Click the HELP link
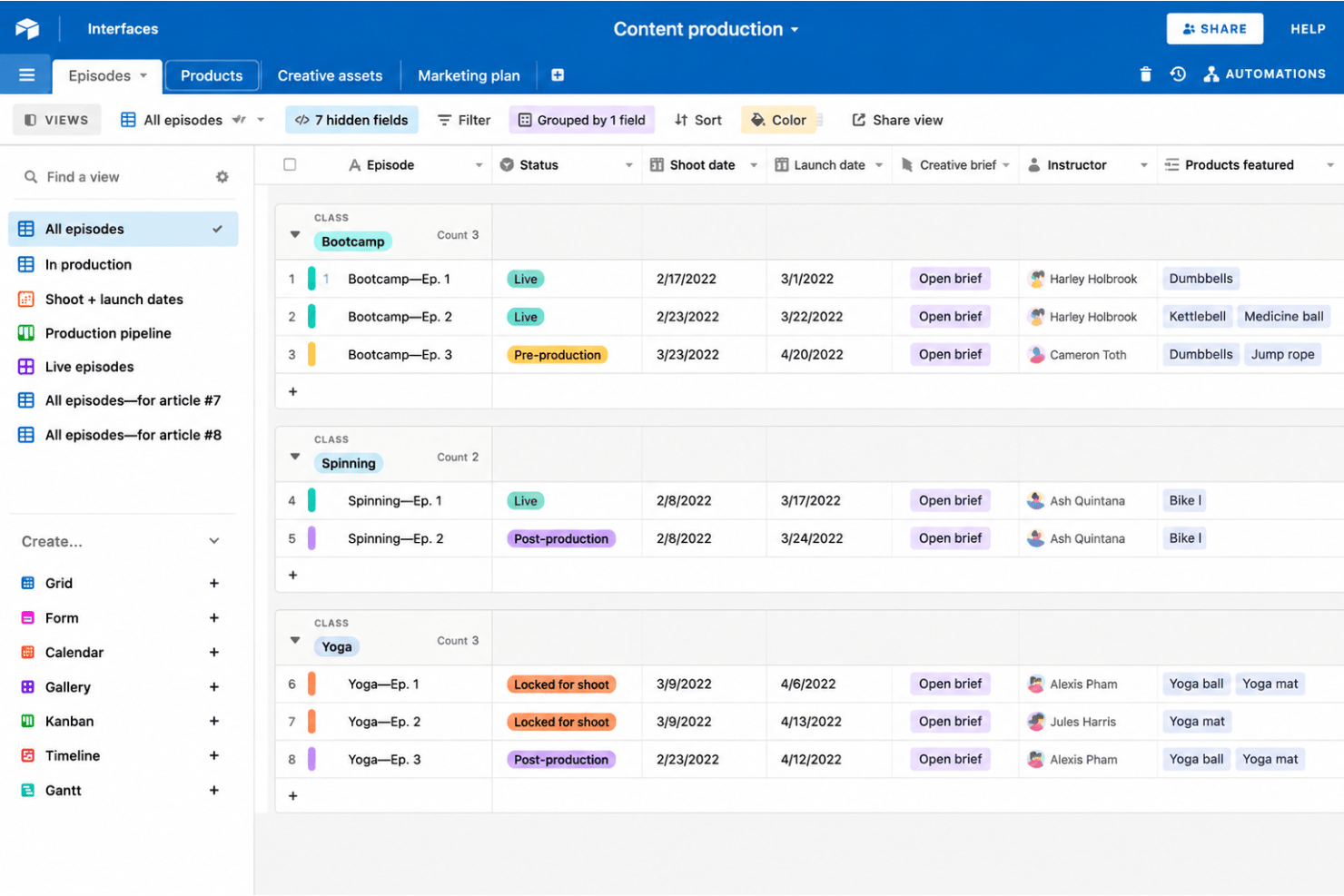Screen dimensions: 1344x896 [1308, 29]
